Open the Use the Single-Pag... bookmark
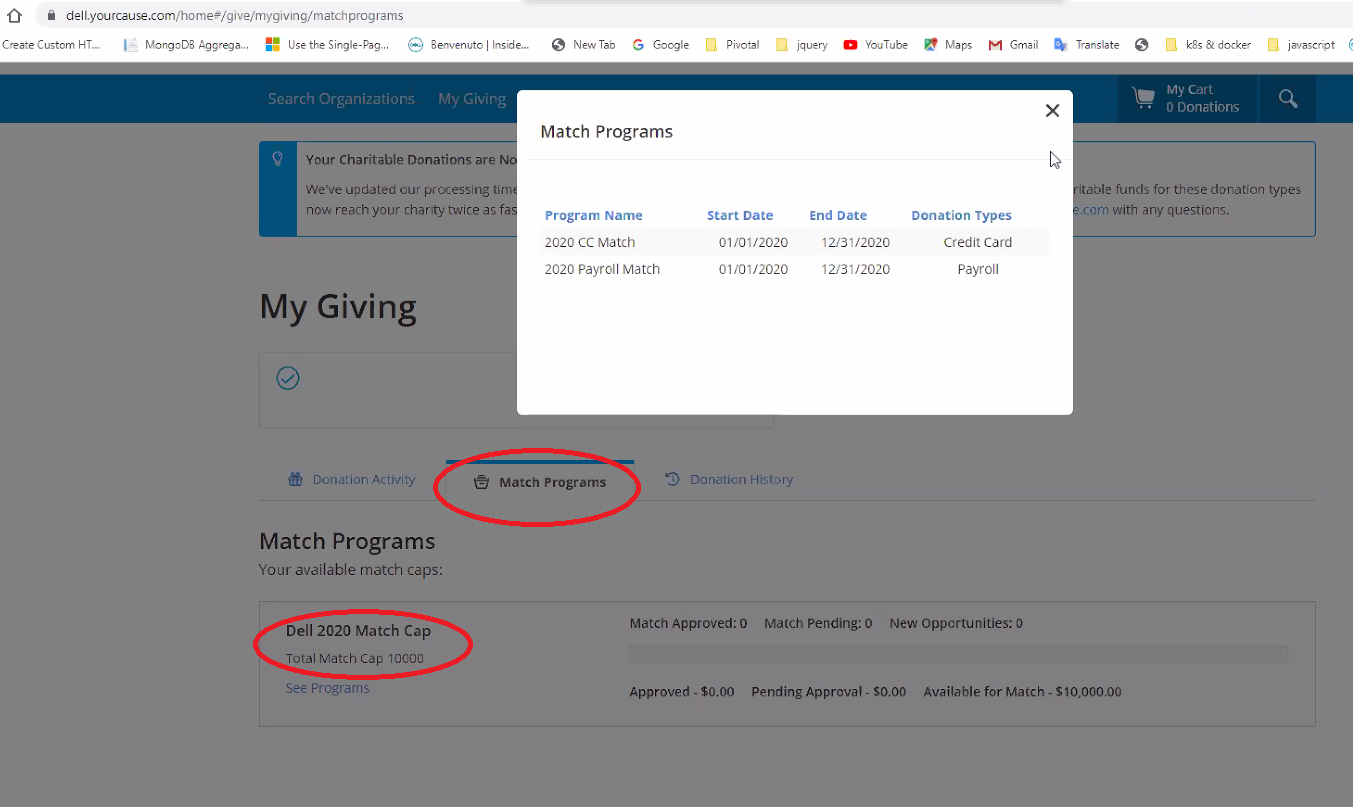This screenshot has height=807, width=1353. (327, 44)
